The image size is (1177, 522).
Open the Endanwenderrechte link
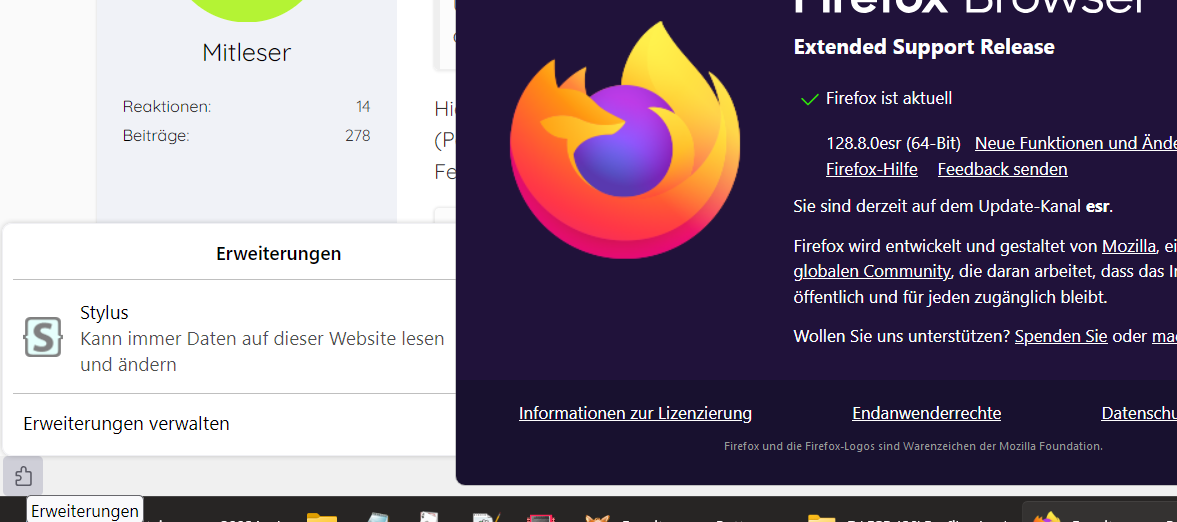coord(926,413)
